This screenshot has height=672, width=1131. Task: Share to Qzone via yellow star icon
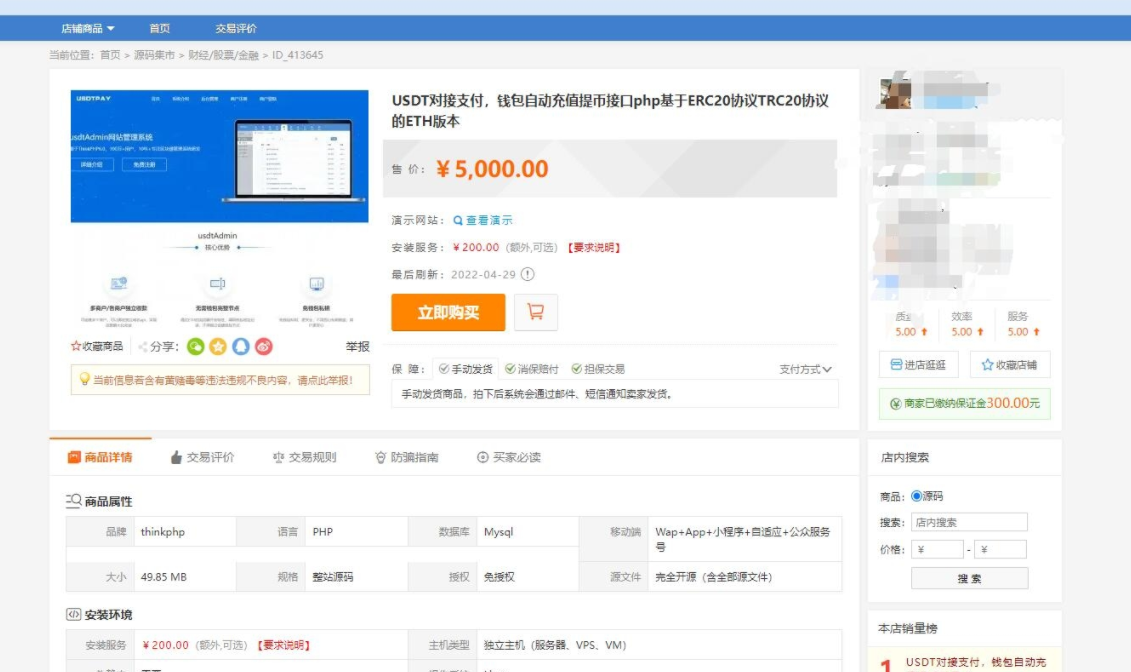(218, 345)
